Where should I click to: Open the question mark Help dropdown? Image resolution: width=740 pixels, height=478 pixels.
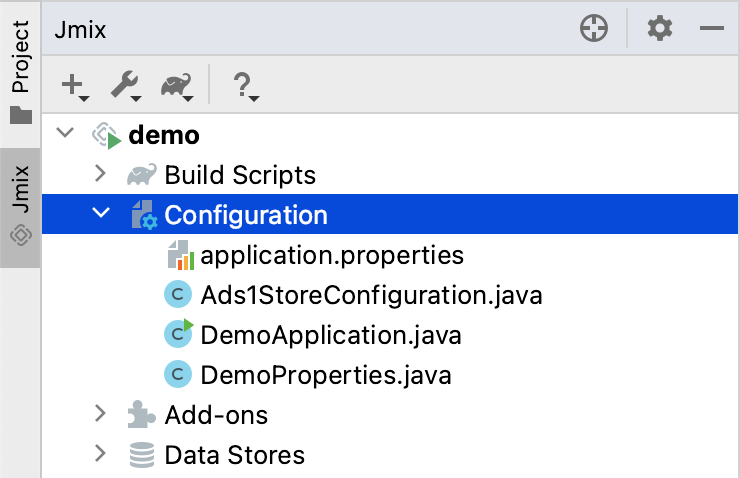coord(245,87)
